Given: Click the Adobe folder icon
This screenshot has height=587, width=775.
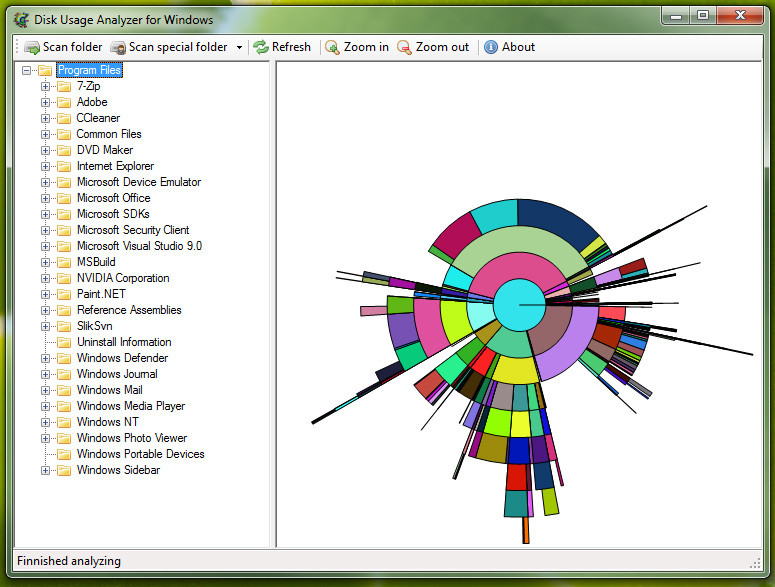Looking at the screenshot, I should click(x=64, y=102).
